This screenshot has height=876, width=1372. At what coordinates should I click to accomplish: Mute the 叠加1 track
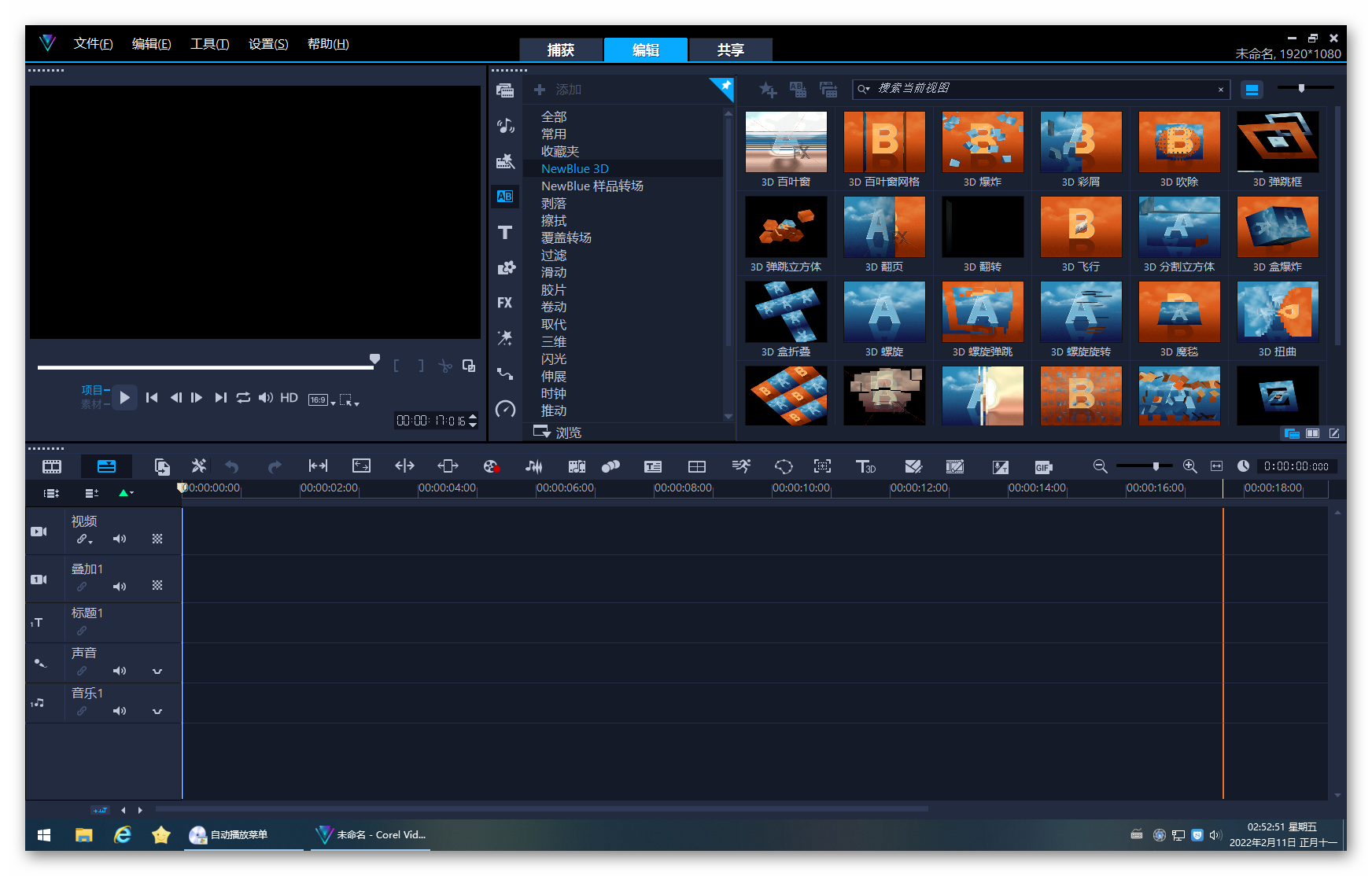point(120,587)
